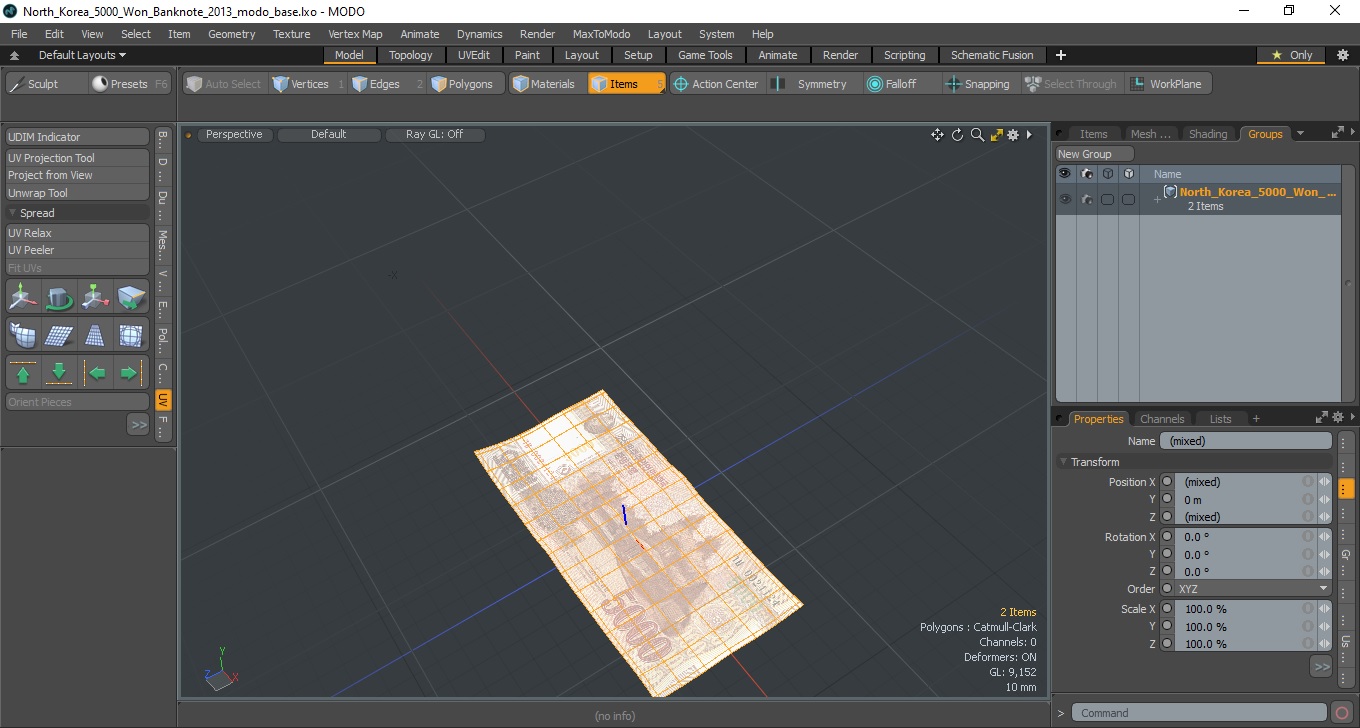Toggle the Only star layout button
The image size is (1360, 728).
[1291, 55]
